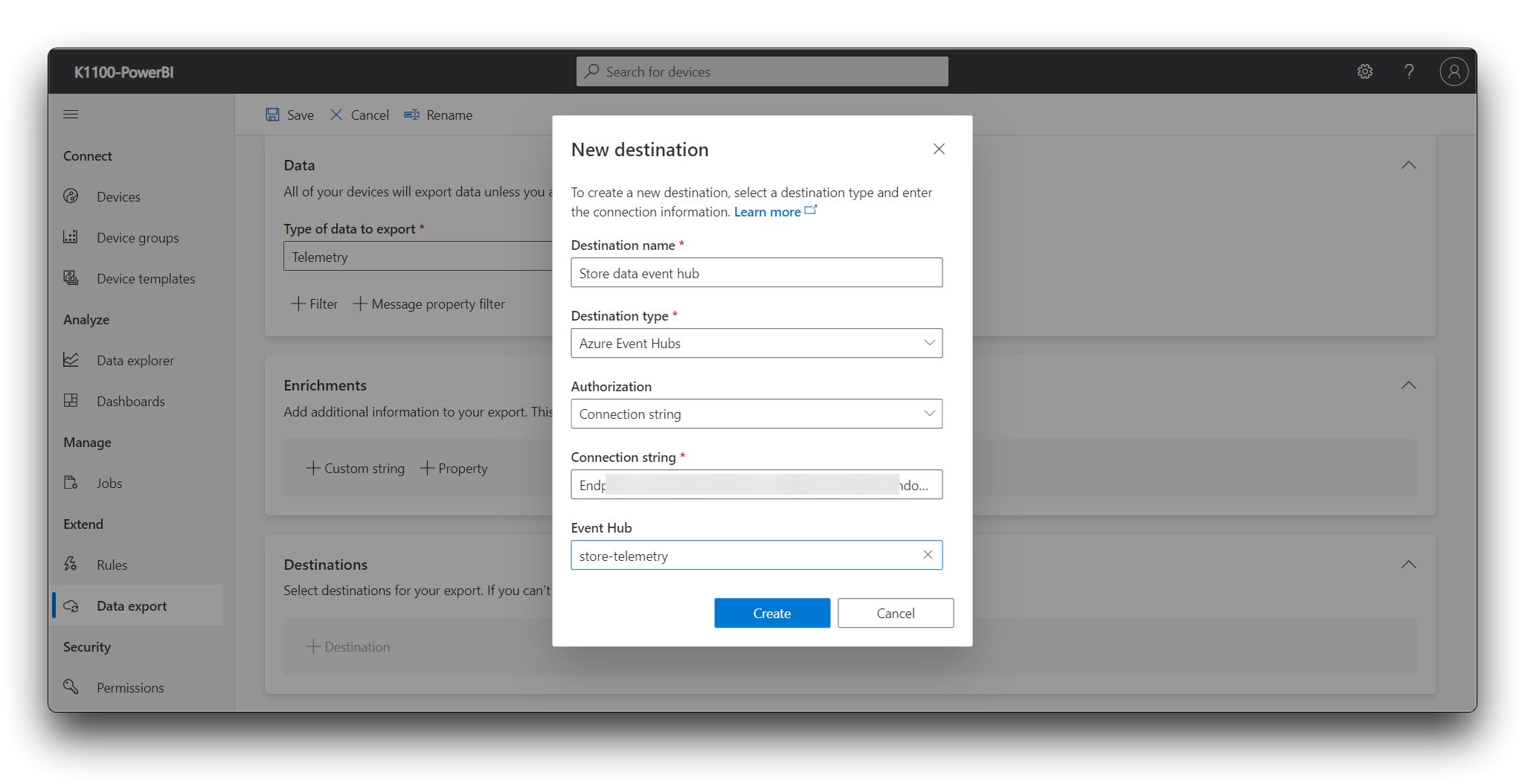The width and height of the screenshot is (1525, 784).
Task: Click the Device groups icon
Action: (71, 237)
